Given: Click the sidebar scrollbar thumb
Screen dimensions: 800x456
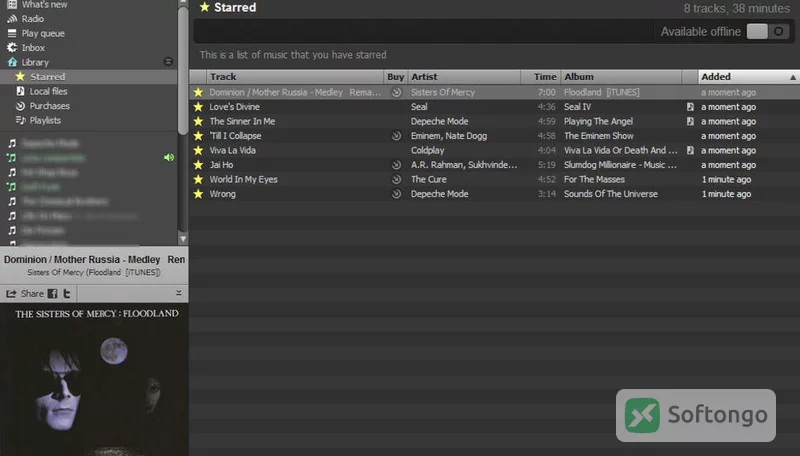Looking at the screenshot, I should tap(183, 70).
